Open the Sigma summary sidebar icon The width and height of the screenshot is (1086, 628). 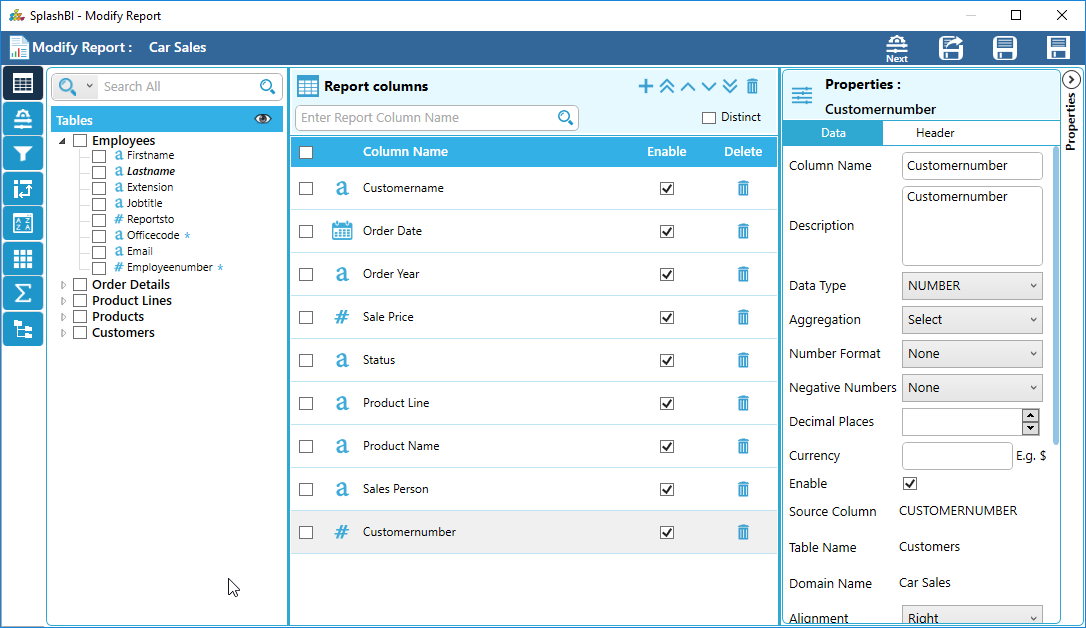pos(22,293)
